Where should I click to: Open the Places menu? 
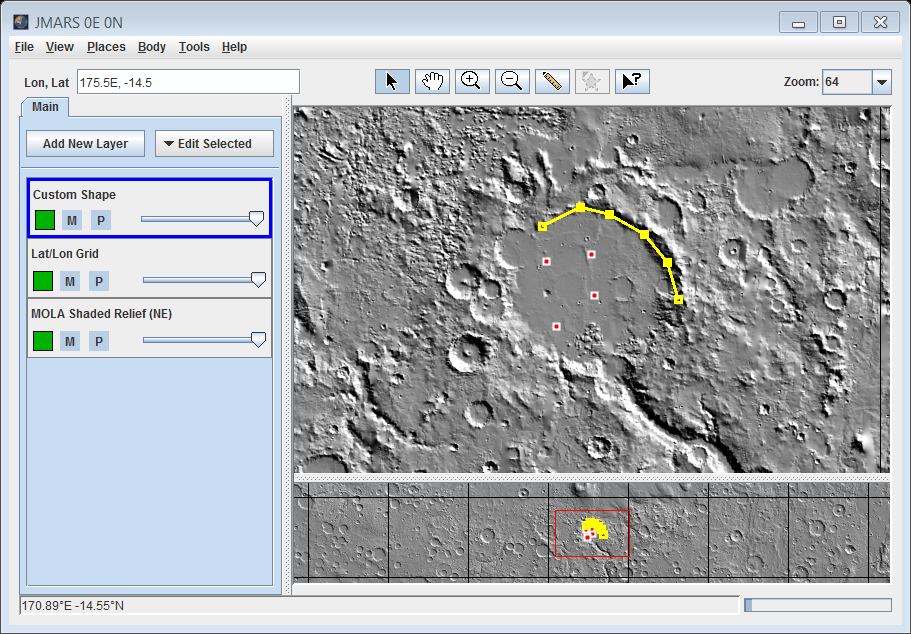tap(106, 47)
